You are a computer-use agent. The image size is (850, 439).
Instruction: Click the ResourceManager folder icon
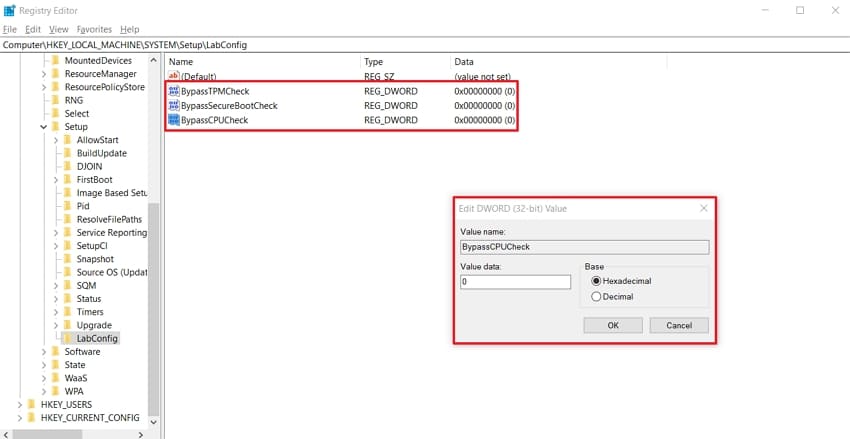click(x=55, y=74)
